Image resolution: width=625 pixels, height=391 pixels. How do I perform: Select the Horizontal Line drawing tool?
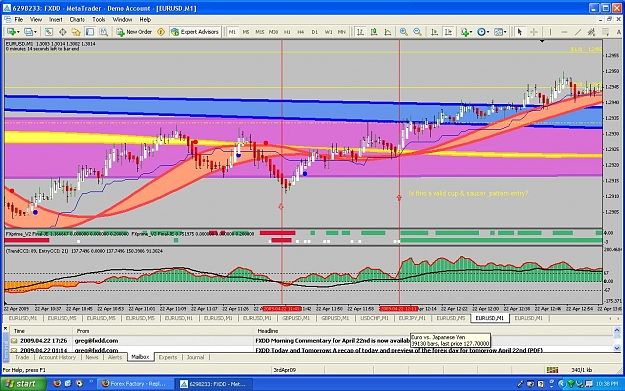pos(564,32)
